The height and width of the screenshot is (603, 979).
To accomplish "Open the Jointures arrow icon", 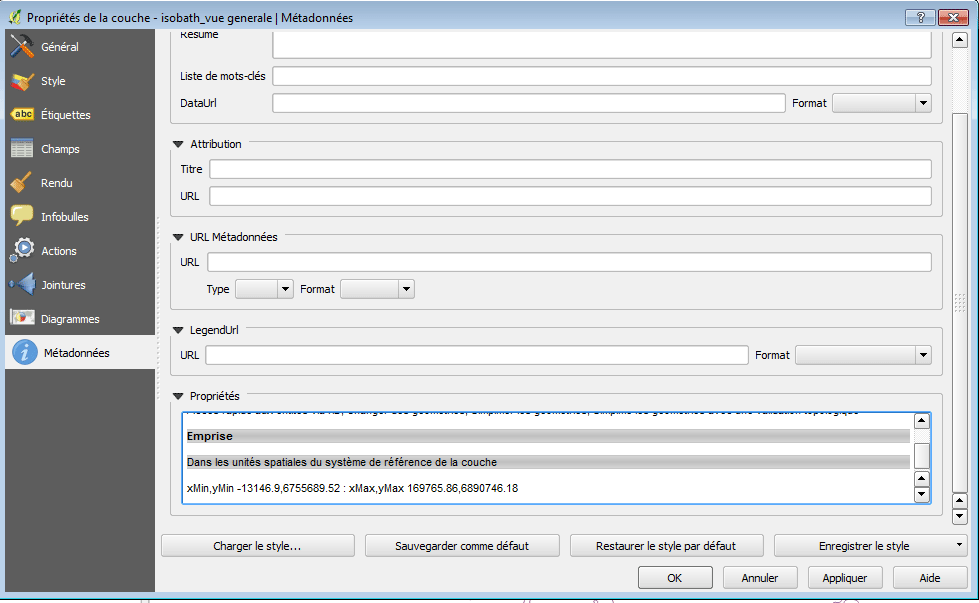I will point(22,285).
